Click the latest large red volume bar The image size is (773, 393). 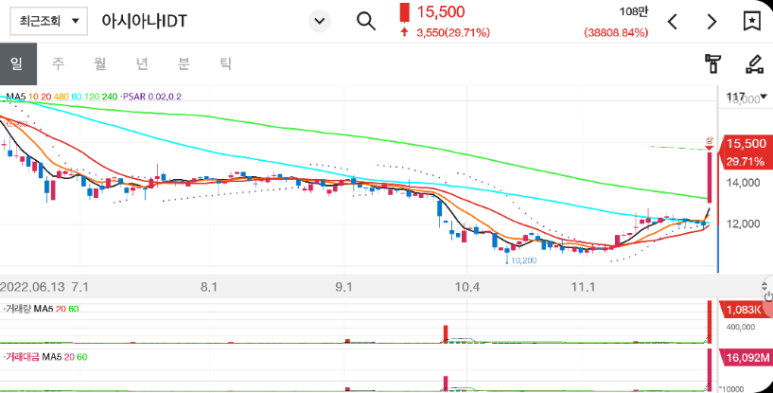(x=710, y=322)
